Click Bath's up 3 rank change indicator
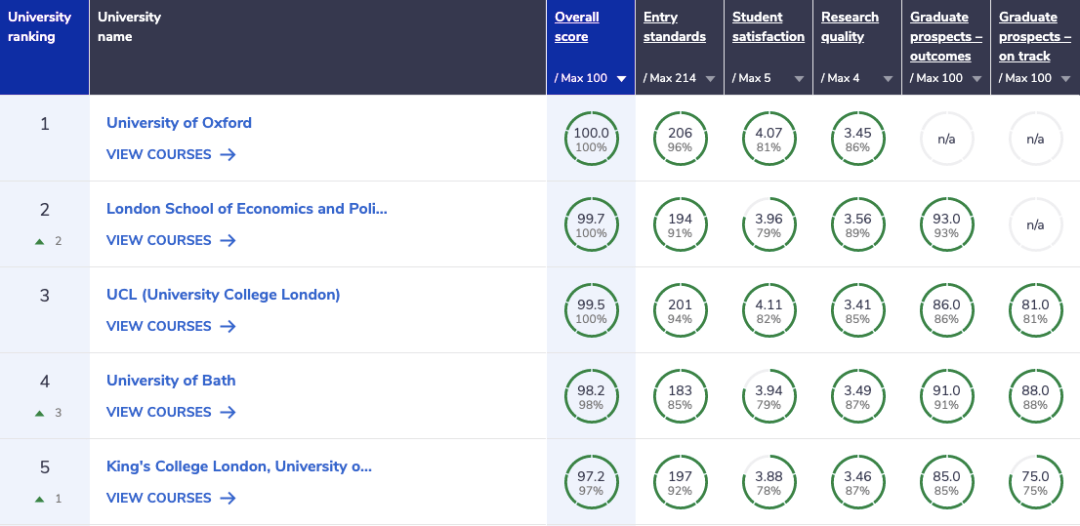The image size is (1080, 526). pos(48,413)
